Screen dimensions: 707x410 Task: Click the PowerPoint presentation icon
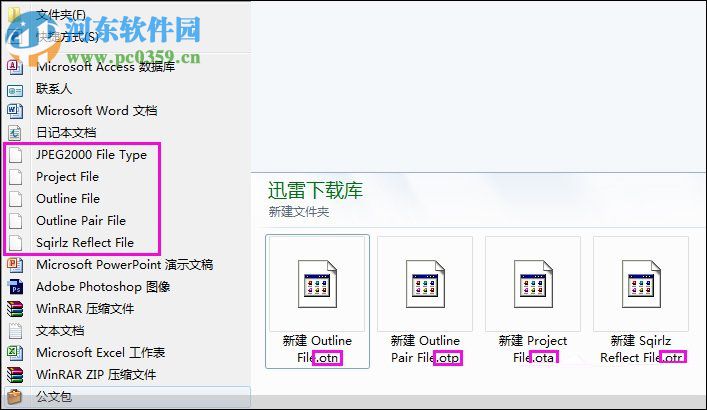click(x=14, y=265)
